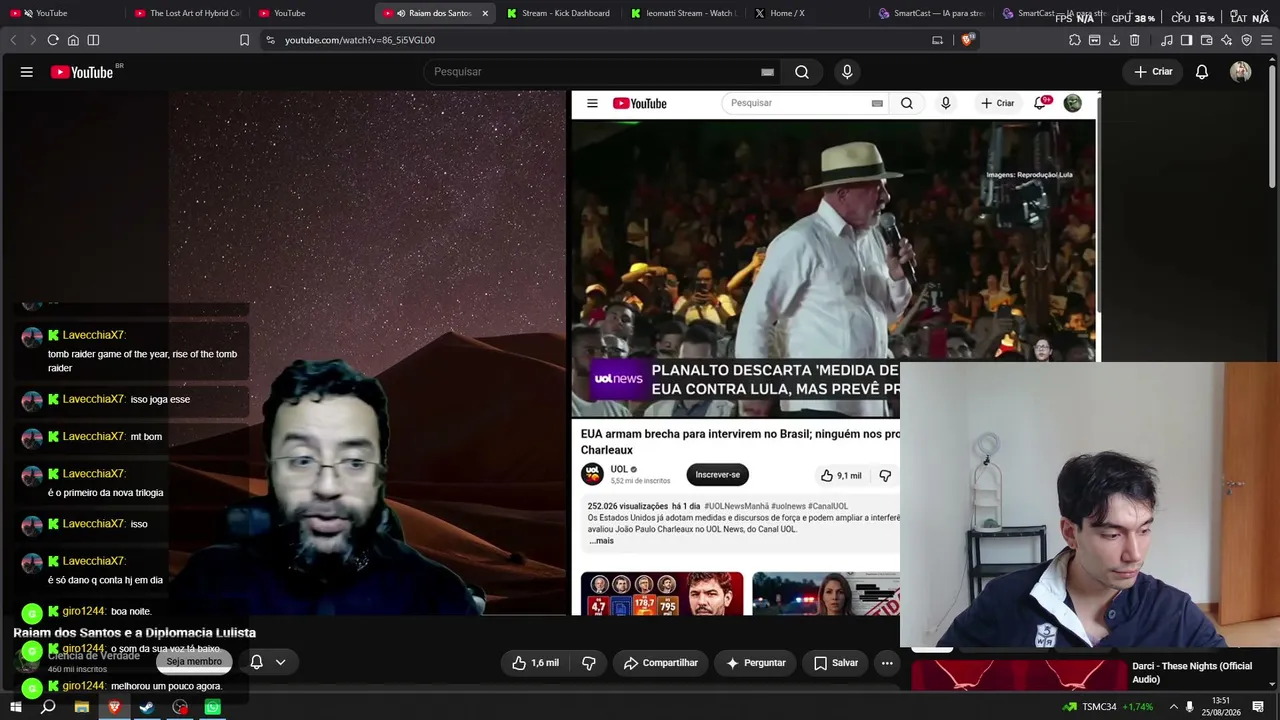Save the video with Salvar
The height and width of the screenshot is (720, 1280).
835,663
